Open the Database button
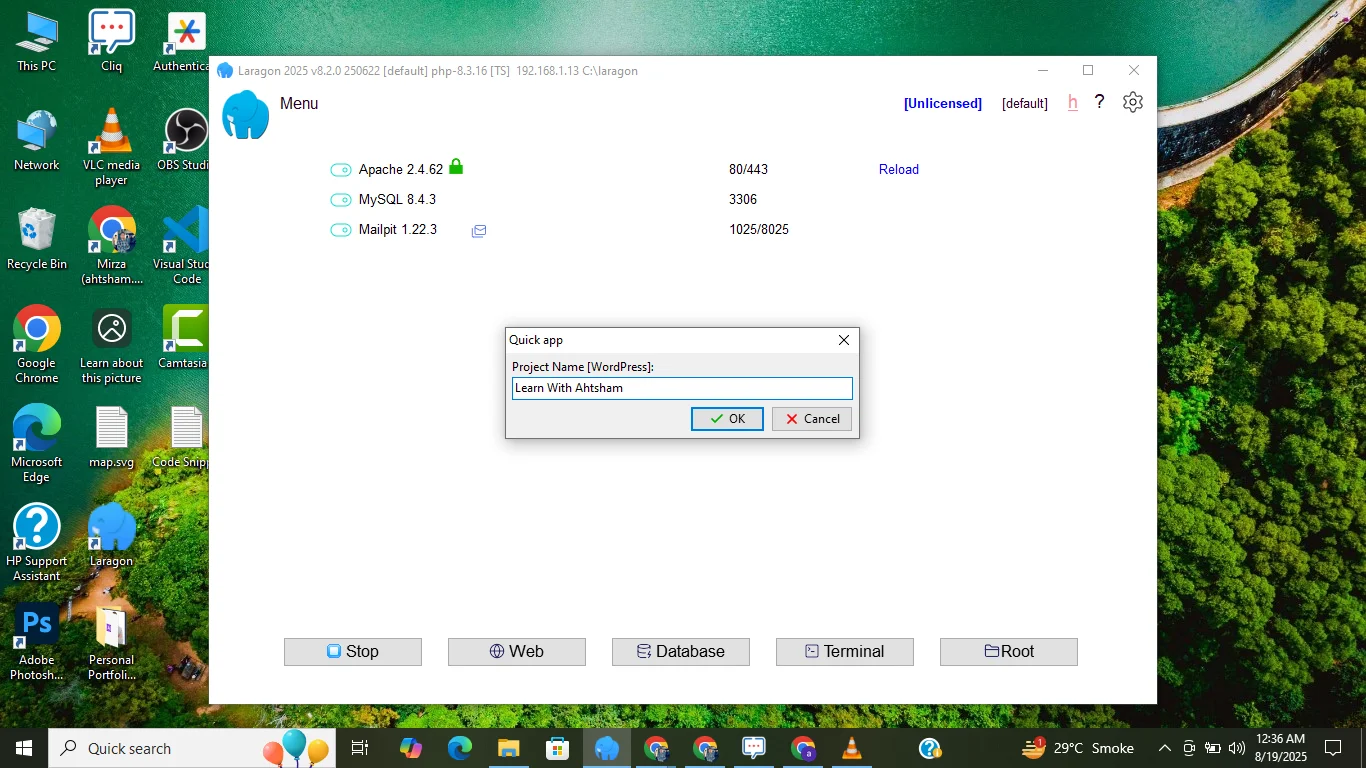 point(681,651)
